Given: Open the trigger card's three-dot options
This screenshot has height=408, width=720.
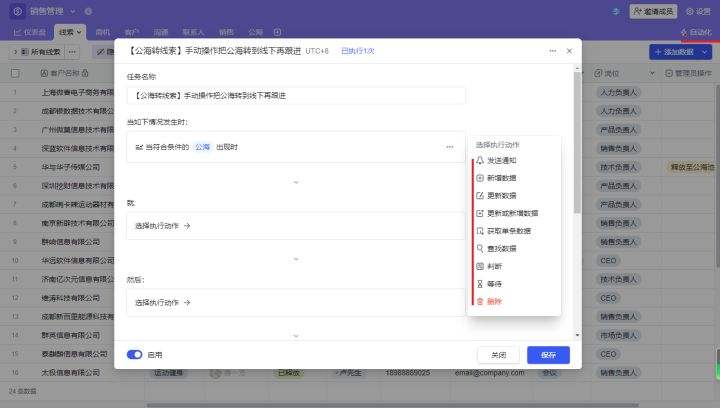Looking at the screenshot, I should pos(450,147).
